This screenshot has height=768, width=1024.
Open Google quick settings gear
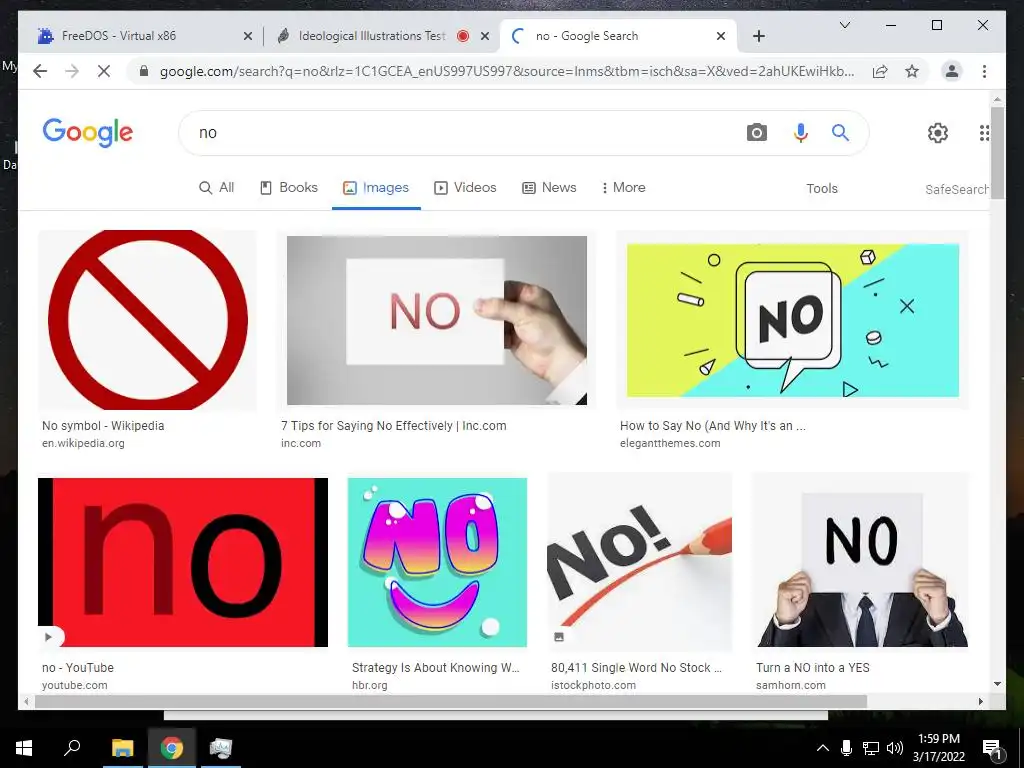938,133
